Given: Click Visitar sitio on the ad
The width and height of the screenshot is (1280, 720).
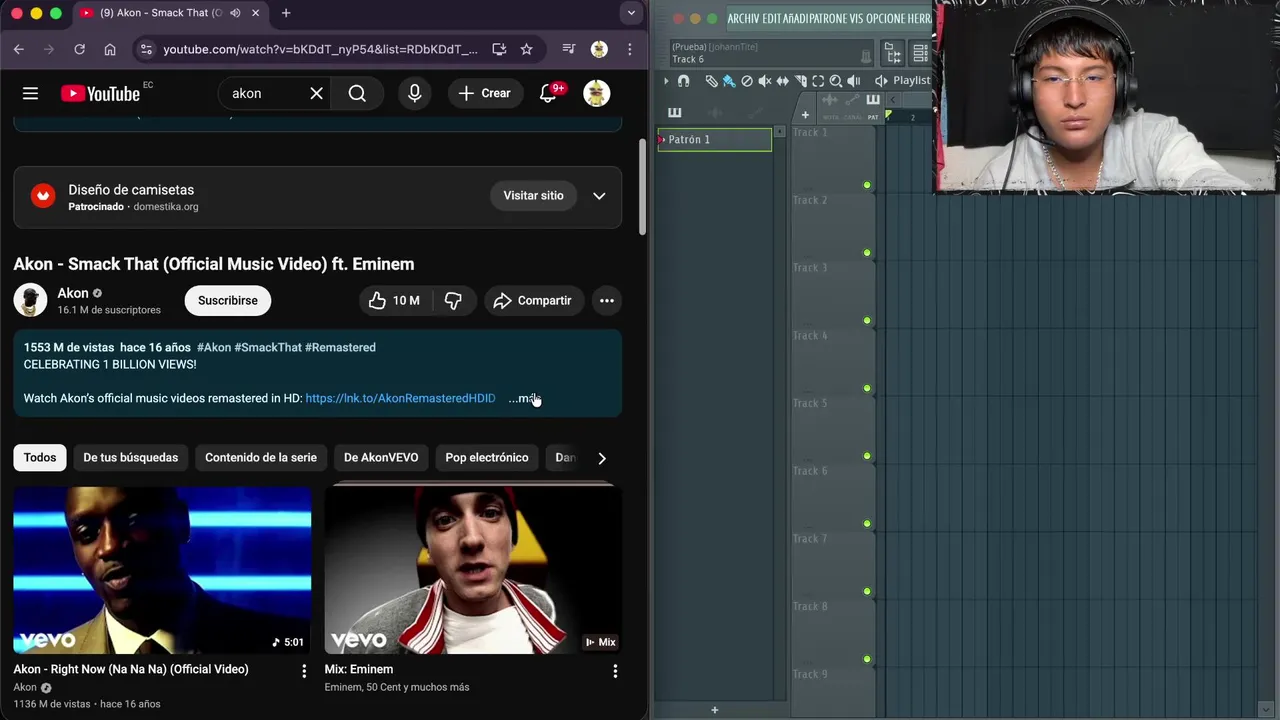Looking at the screenshot, I should coord(533,196).
